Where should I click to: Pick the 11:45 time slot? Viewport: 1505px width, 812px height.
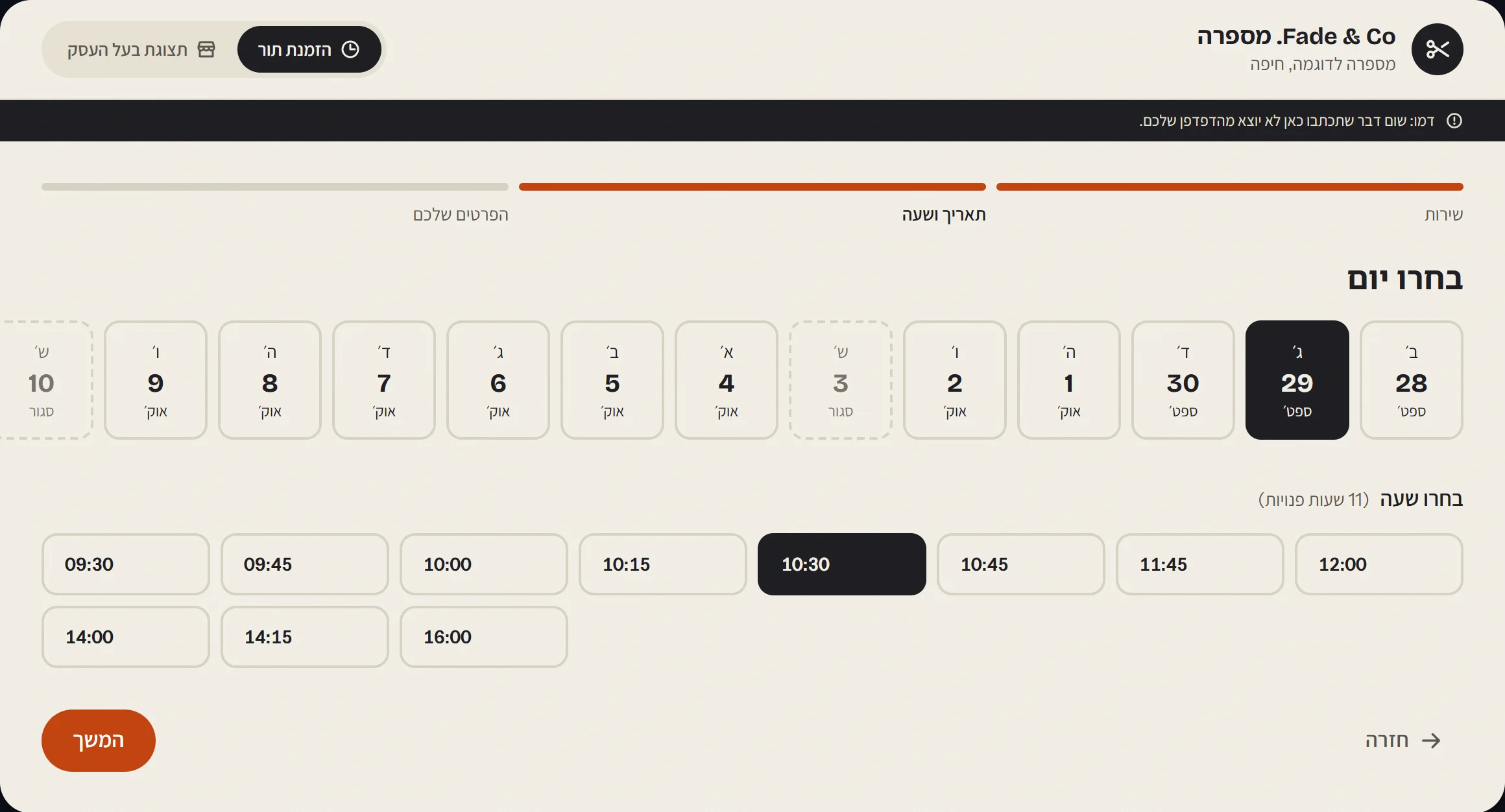[x=1200, y=564]
